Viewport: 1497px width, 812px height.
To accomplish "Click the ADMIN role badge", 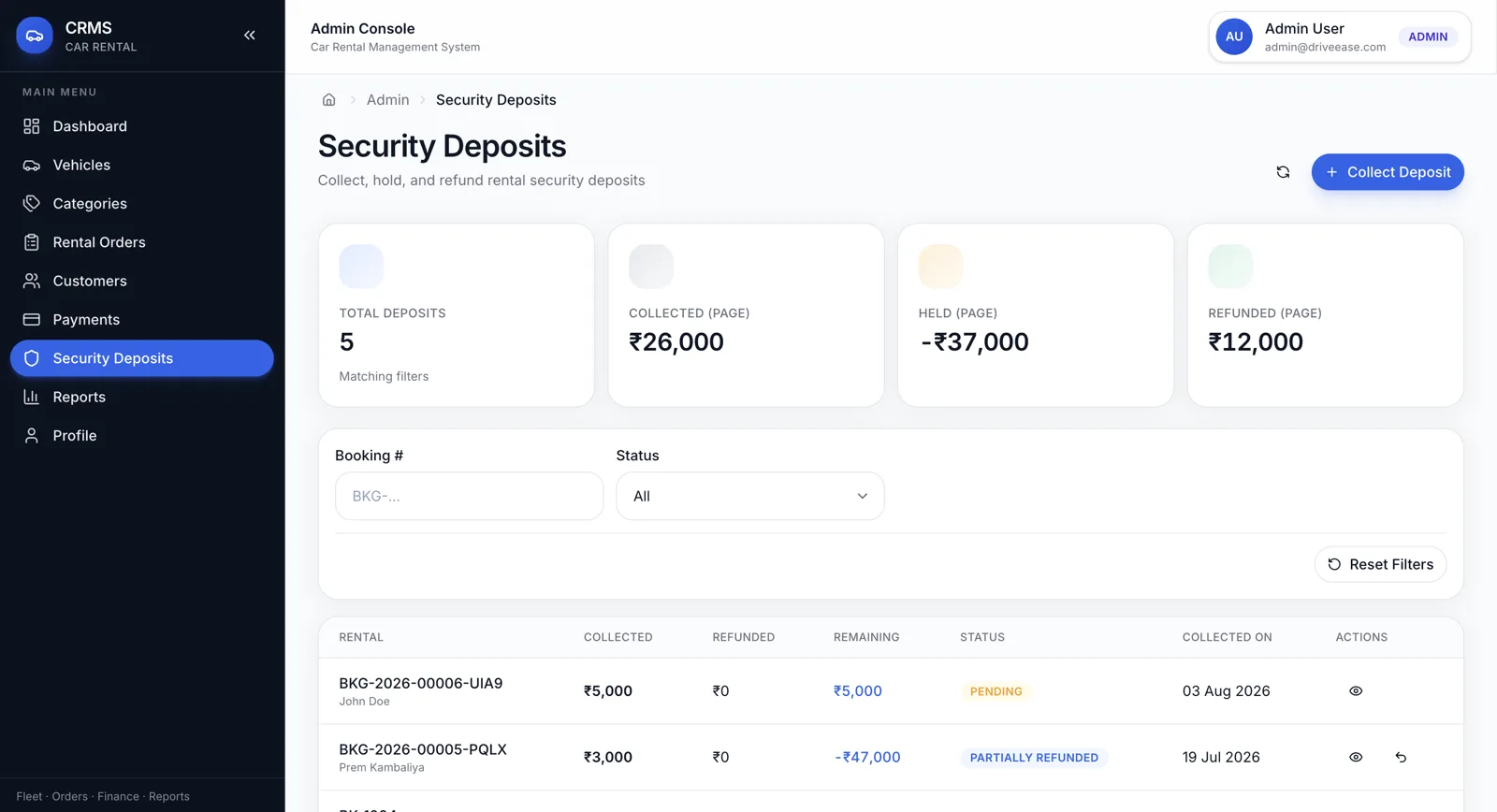I will 1428,36.
